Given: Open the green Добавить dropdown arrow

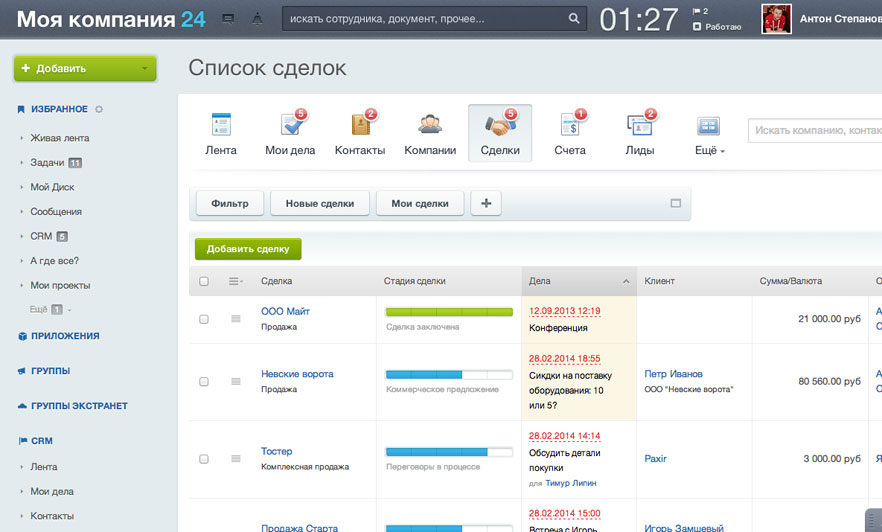Looking at the screenshot, I should click(x=145, y=69).
